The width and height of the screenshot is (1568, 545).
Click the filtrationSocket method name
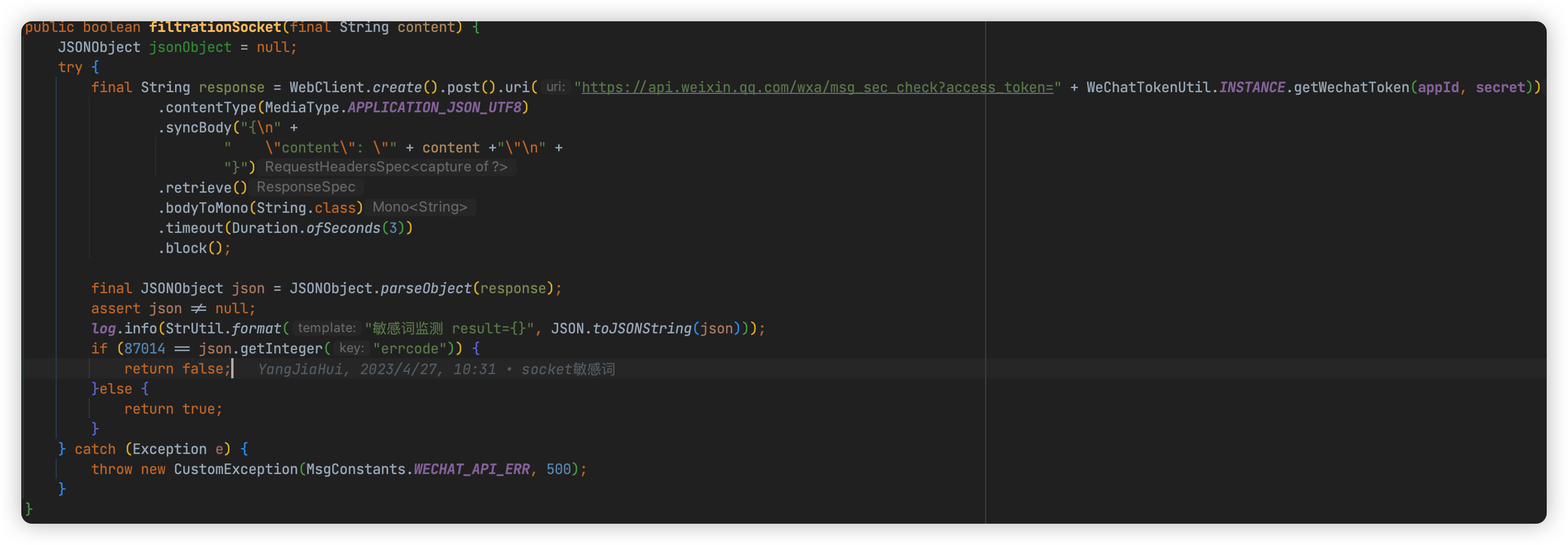tap(215, 27)
